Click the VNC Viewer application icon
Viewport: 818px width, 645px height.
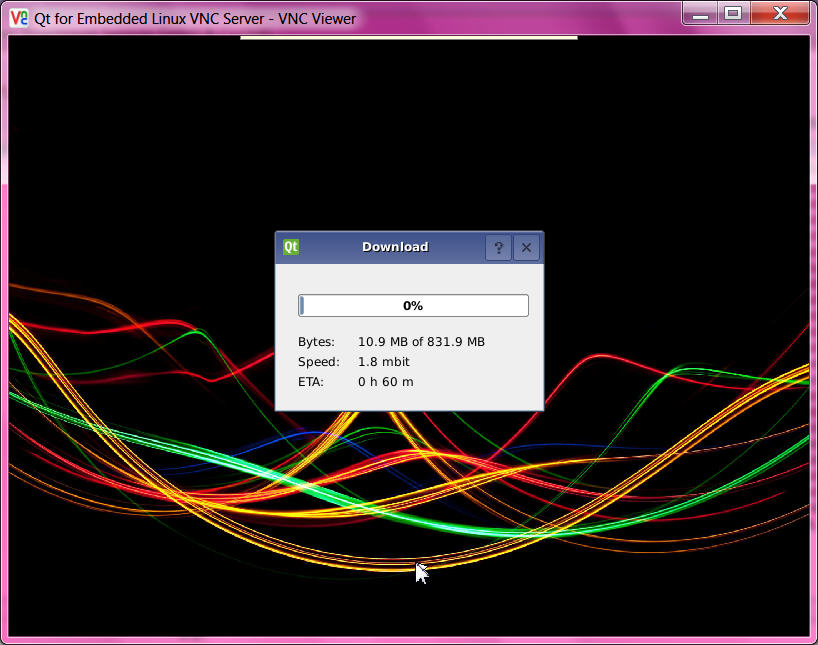pyautogui.click(x=18, y=17)
